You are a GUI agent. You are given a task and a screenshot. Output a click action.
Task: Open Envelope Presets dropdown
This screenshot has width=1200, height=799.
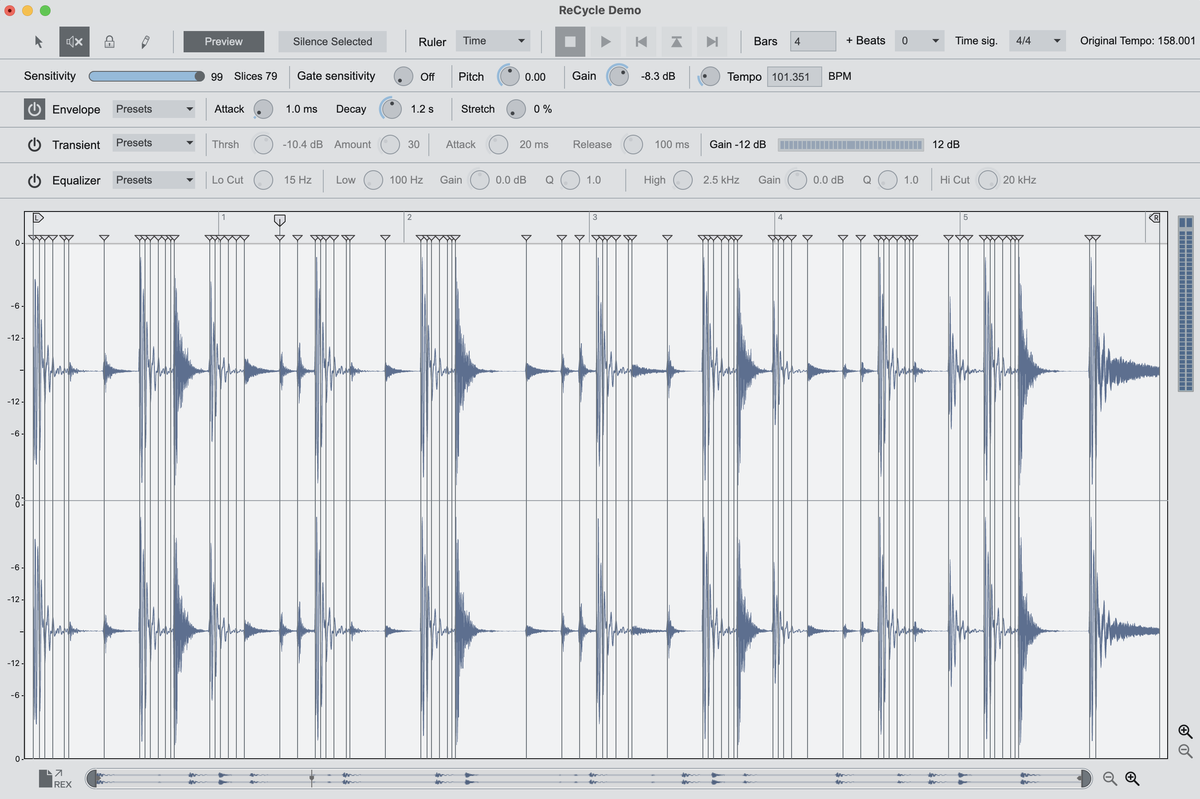coord(154,109)
